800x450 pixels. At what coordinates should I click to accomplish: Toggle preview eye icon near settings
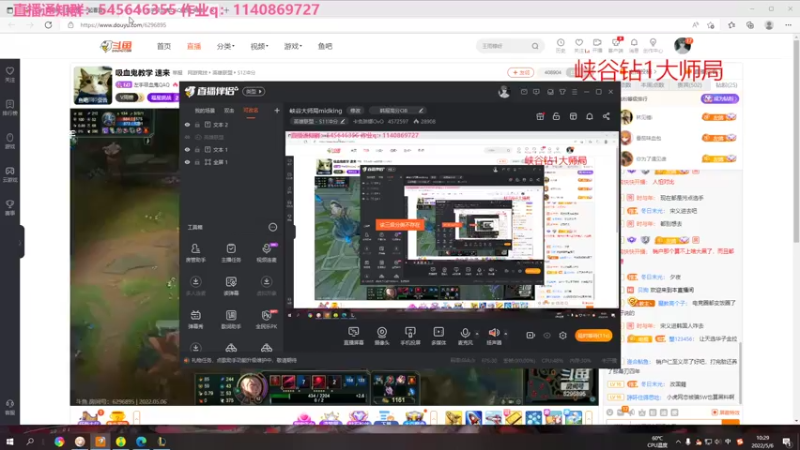tap(547, 336)
